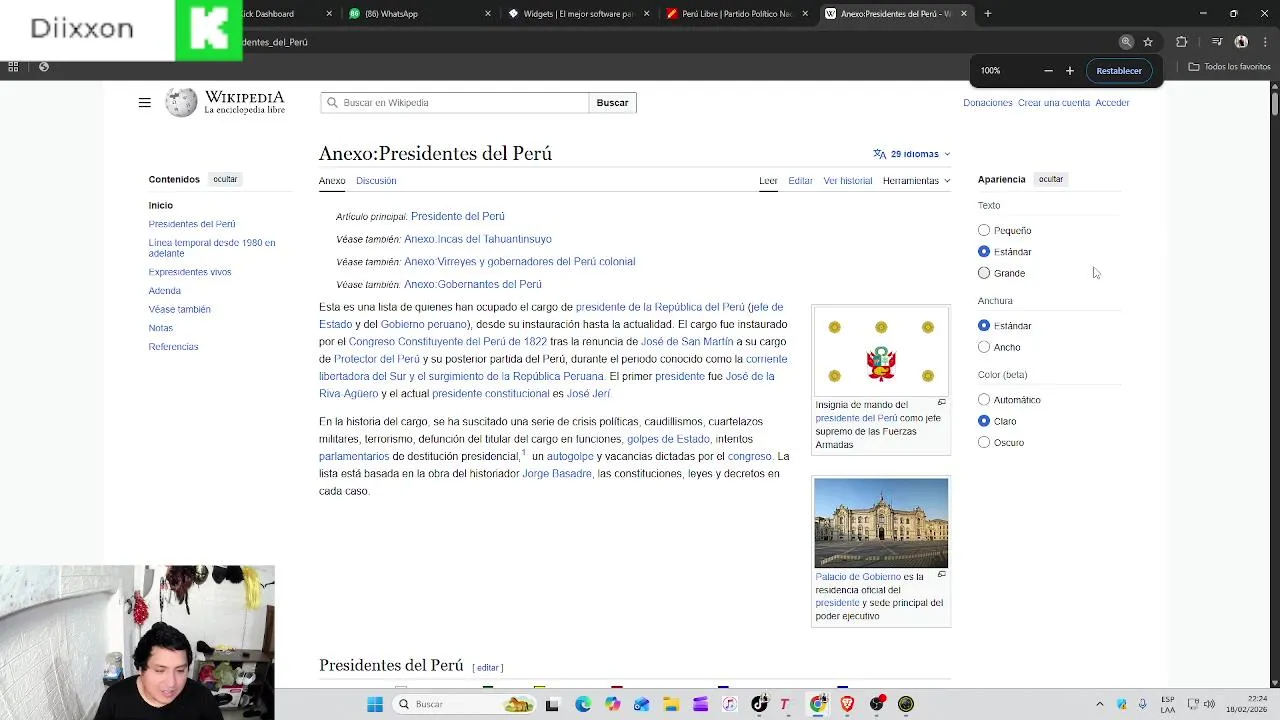Open Brave browser from the taskbar
Image resolution: width=1280 pixels, height=720 pixels.
tap(848, 704)
